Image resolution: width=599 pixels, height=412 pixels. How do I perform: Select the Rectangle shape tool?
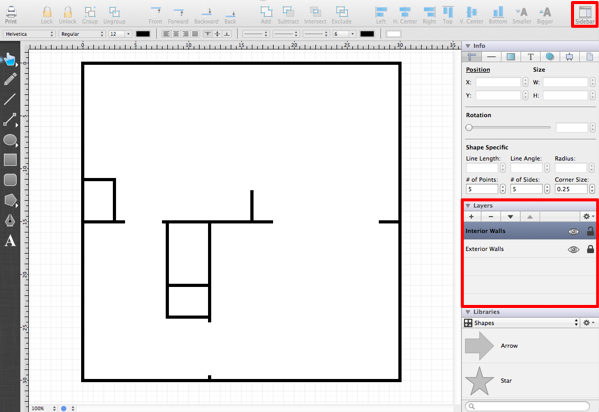pos(10,160)
